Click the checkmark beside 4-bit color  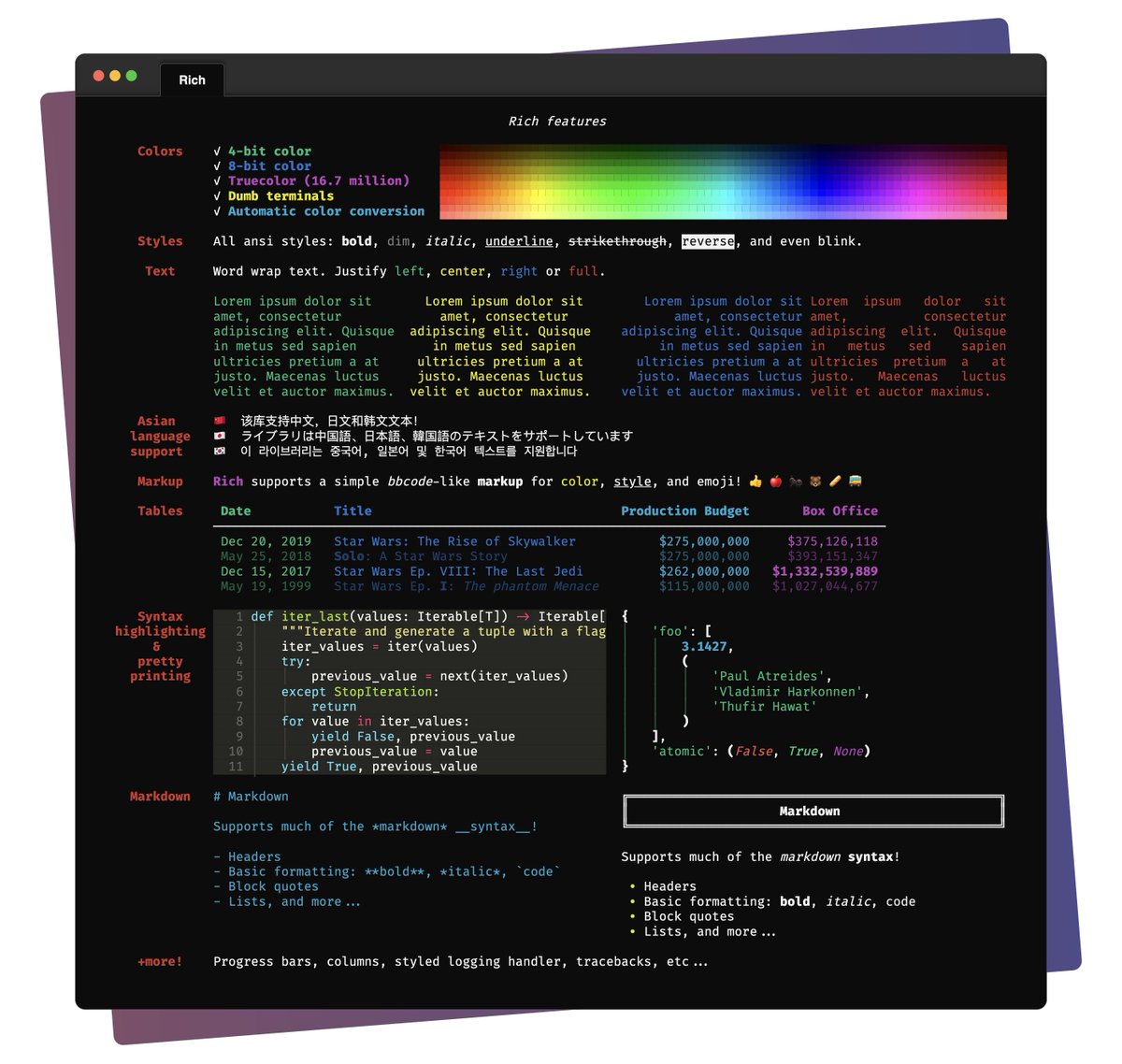coord(217,151)
